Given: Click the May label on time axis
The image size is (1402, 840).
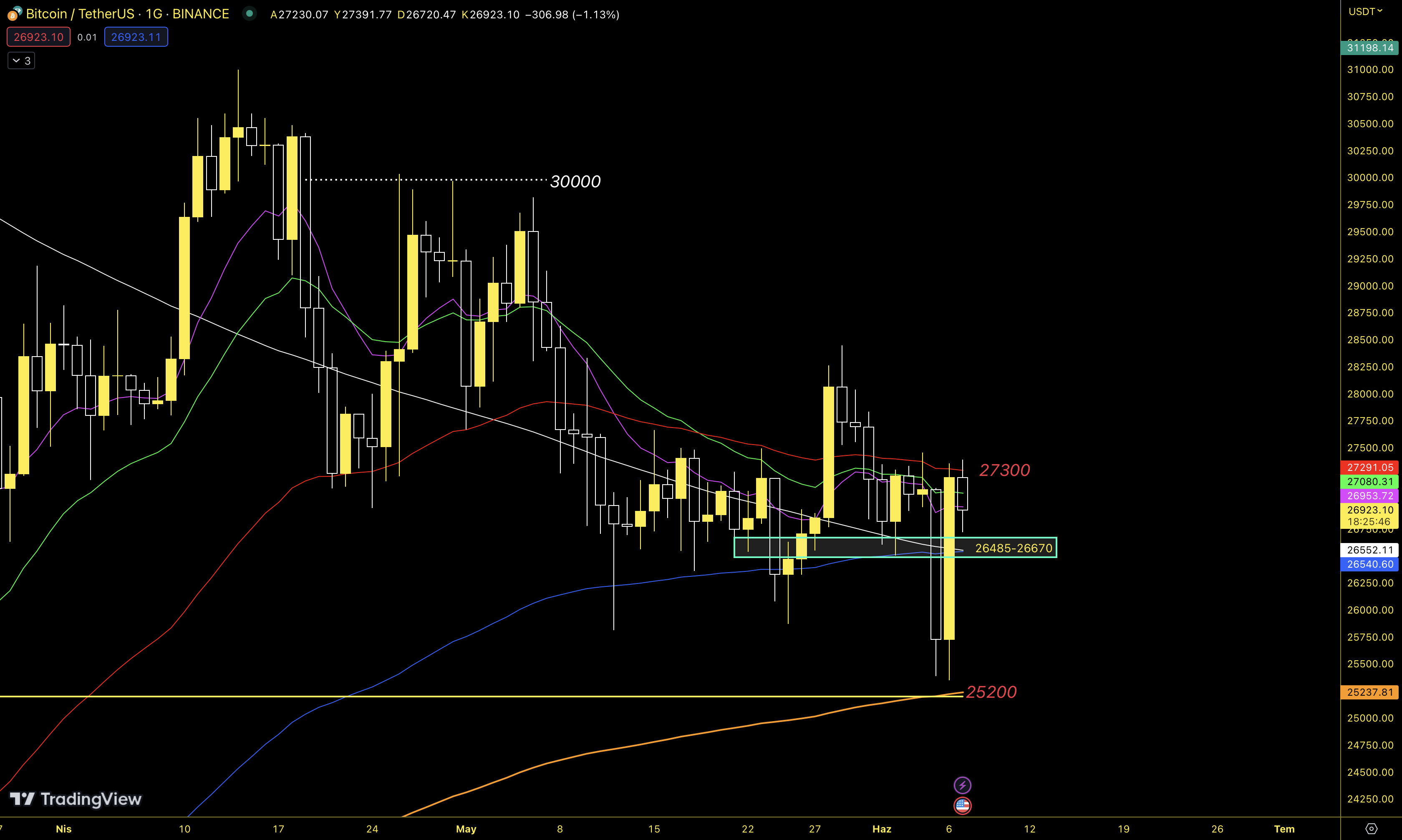Looking at the screenshot, I should coord(466,829).
